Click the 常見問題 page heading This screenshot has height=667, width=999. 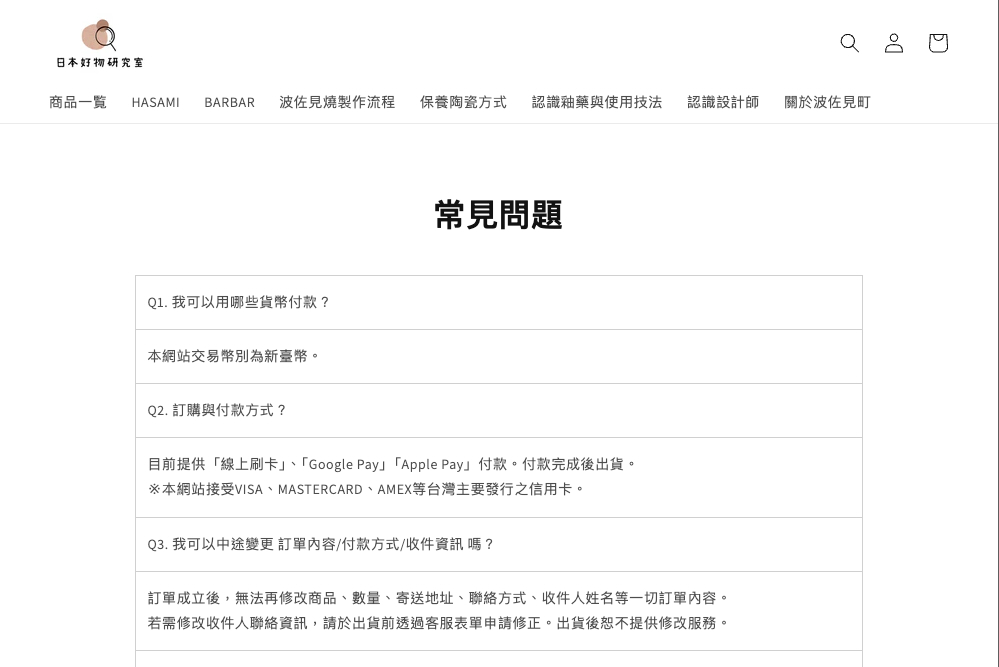(498, 215)
